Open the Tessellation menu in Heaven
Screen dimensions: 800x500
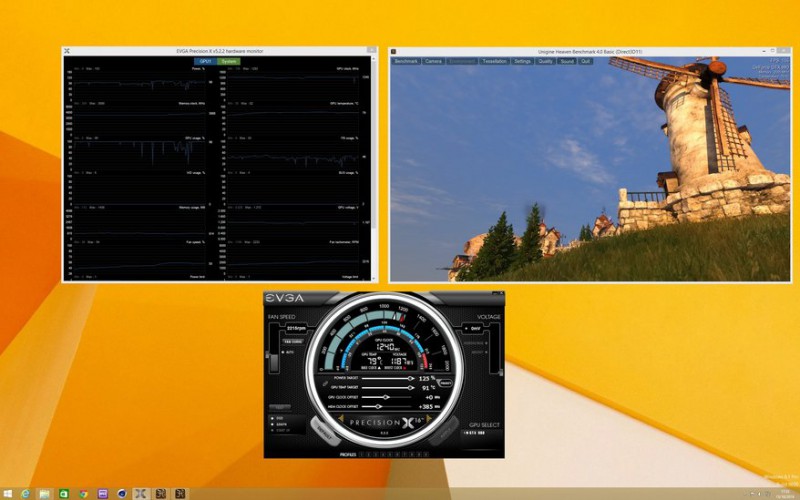coord(494,61)
